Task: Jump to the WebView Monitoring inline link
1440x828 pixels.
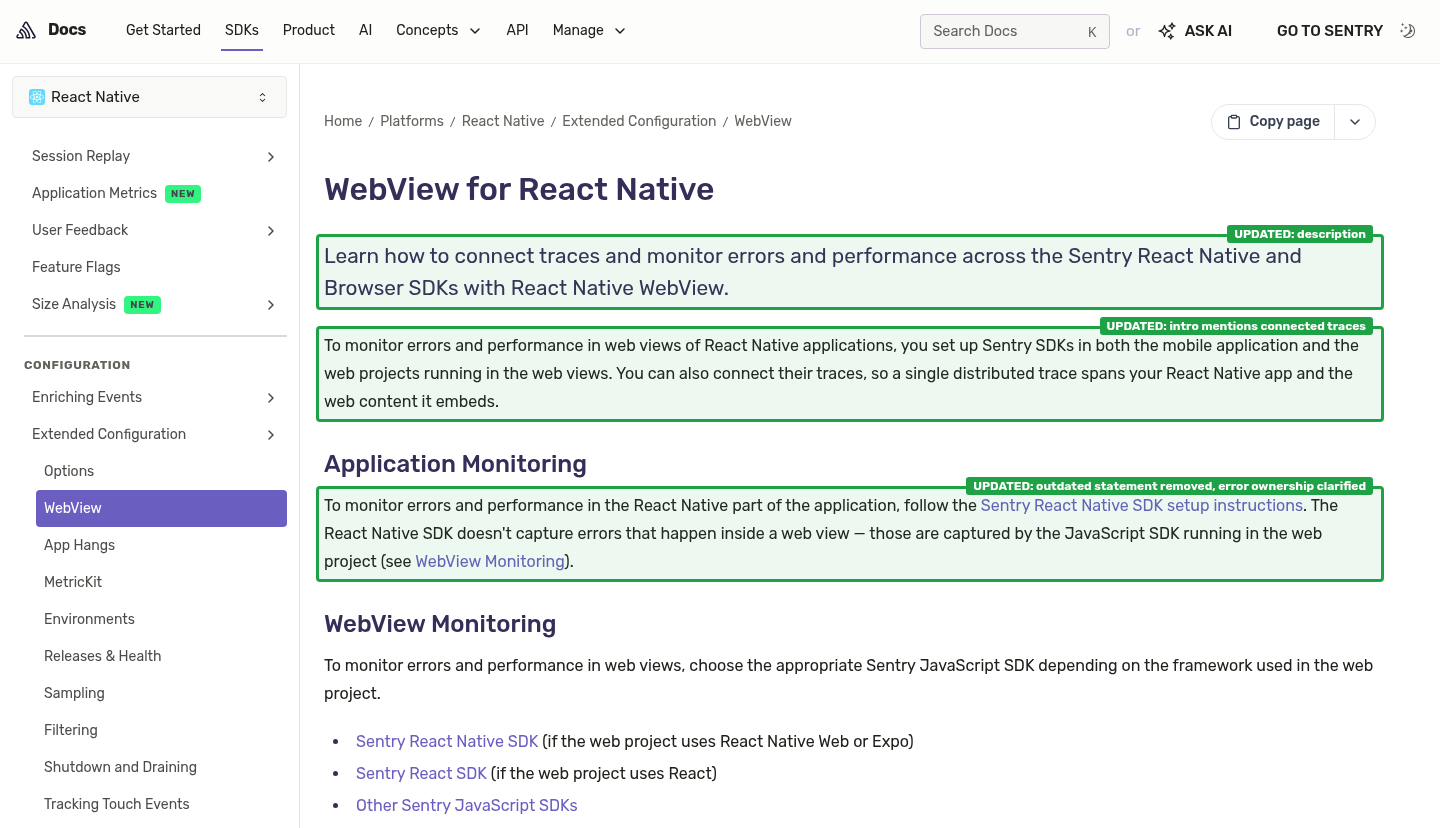Action: click(490, 562)
